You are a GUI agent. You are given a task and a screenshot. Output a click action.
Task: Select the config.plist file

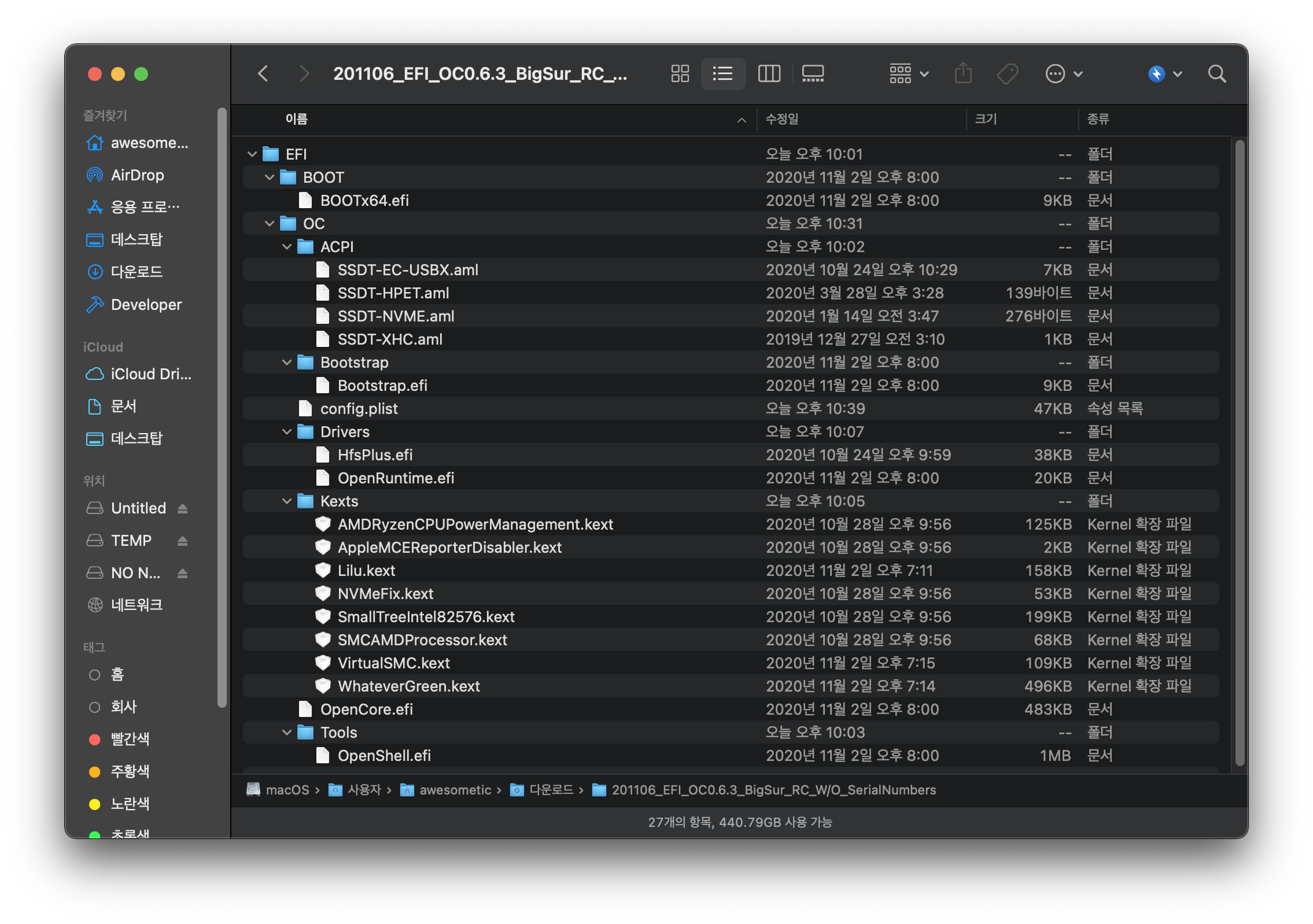point(359,409)
